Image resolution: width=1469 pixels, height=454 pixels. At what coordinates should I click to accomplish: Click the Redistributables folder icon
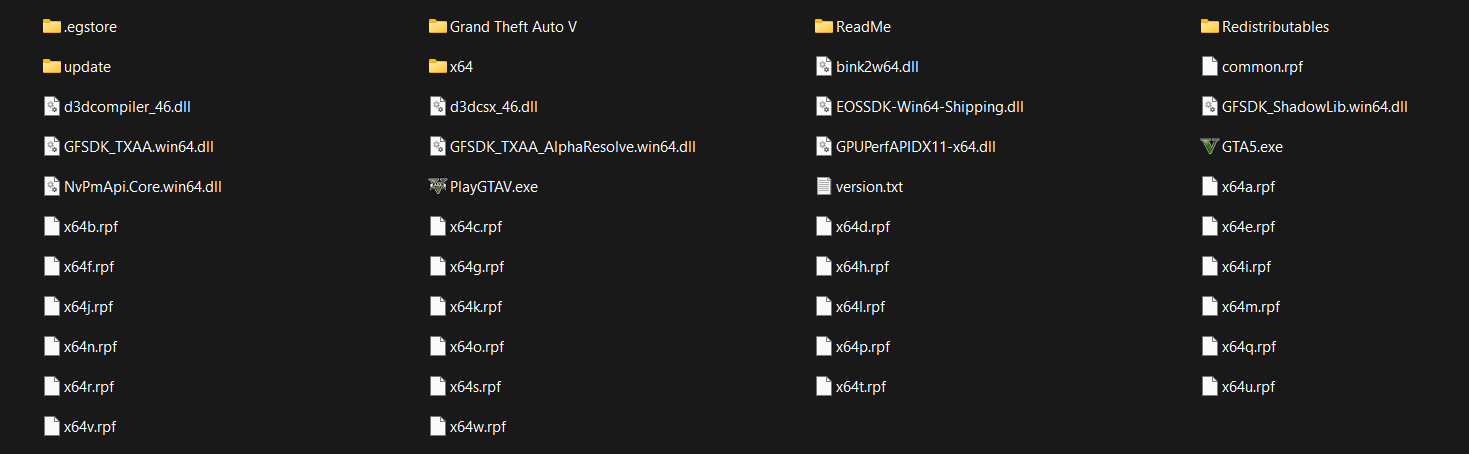coord(1209,27)
